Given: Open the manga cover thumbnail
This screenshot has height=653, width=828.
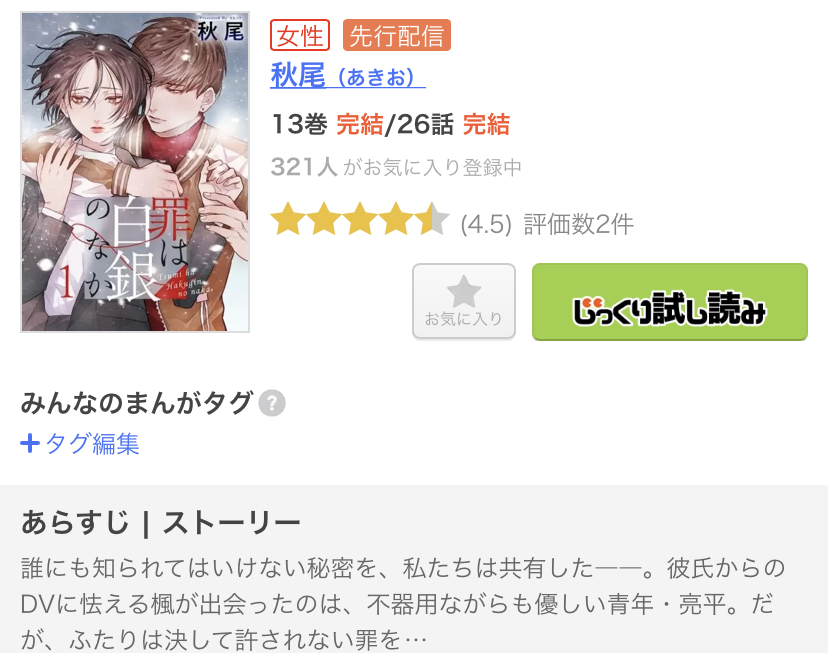Looking at the screenshot, I should point(135,172).
